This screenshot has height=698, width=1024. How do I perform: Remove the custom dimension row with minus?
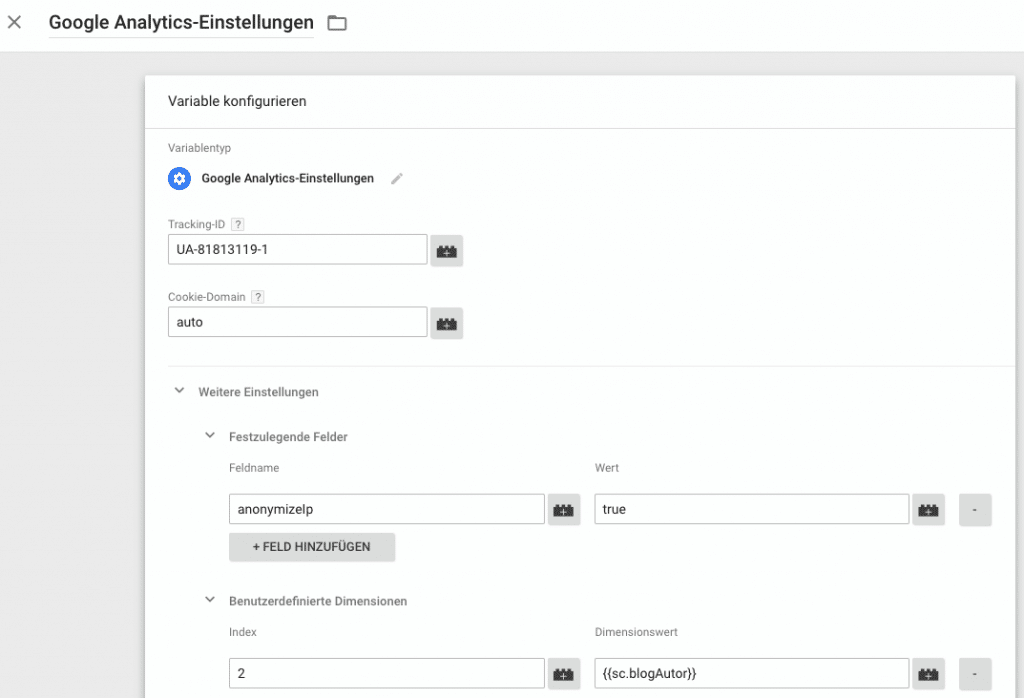coord(975,674)
